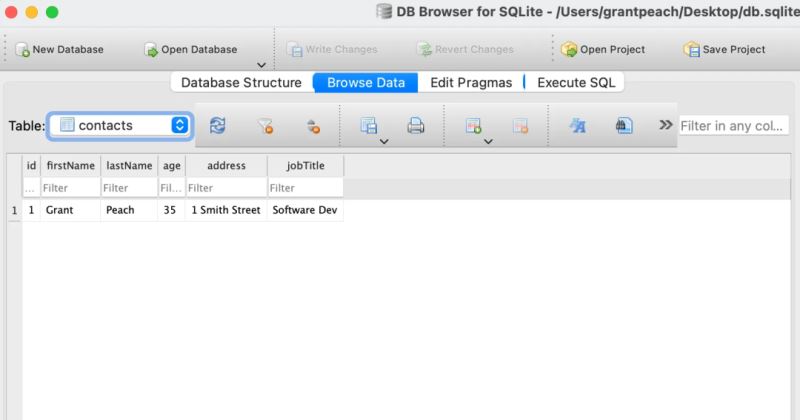800x420 pixels.
Task: Click the firstName column filter box
Action: coord(70,187)
